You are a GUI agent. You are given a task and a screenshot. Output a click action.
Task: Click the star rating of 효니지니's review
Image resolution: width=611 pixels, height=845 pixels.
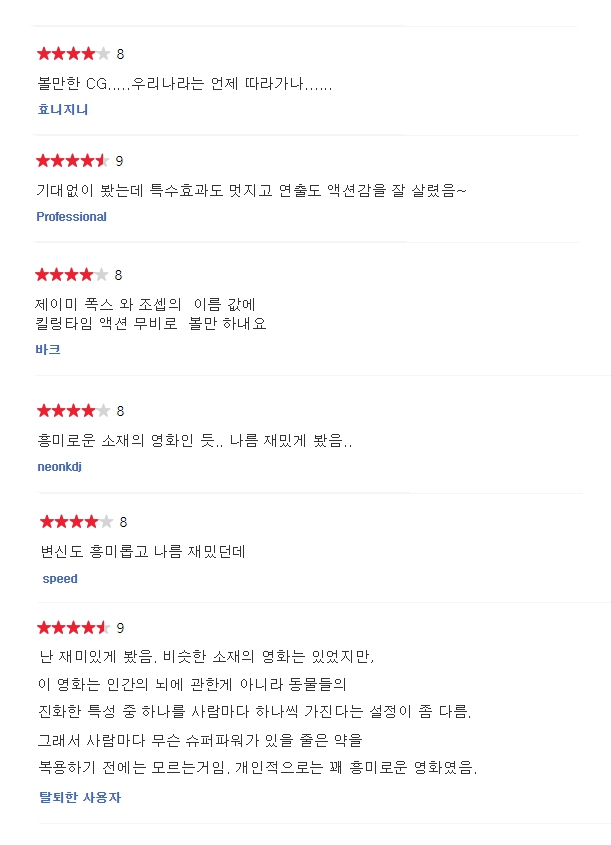pos(73,54)
